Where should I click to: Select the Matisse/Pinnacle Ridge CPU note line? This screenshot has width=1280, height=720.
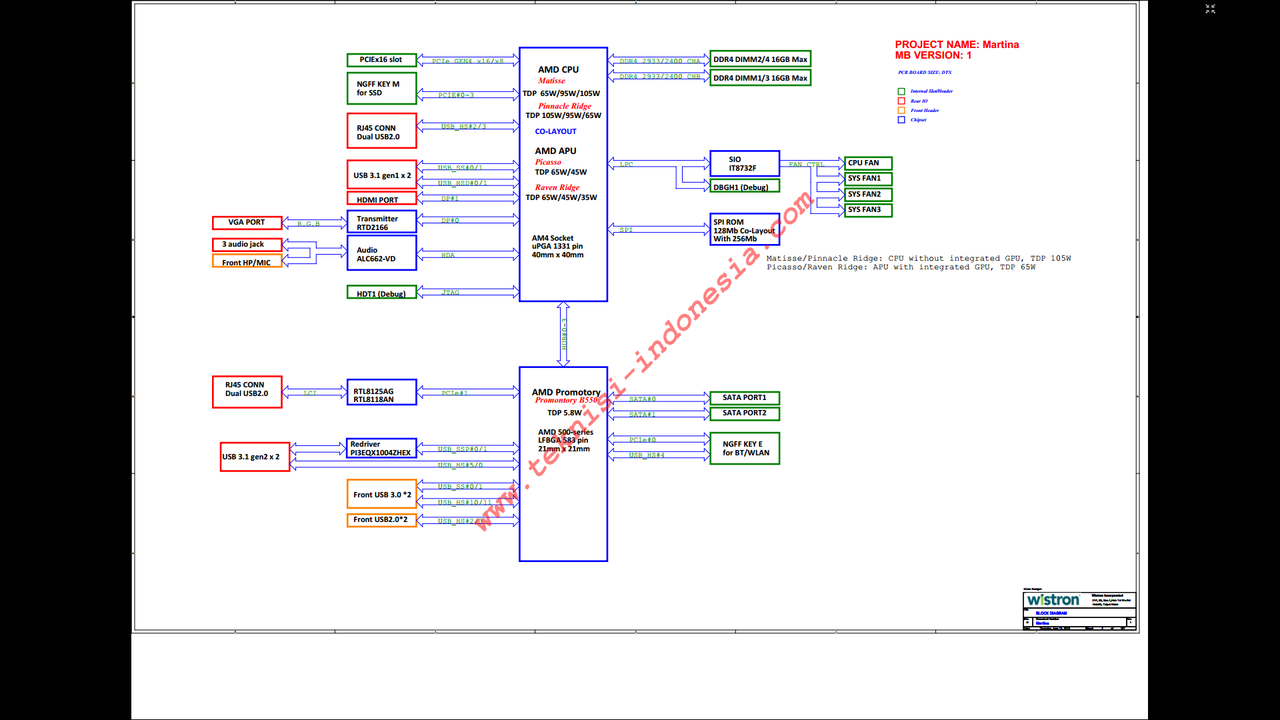point(919,258)
